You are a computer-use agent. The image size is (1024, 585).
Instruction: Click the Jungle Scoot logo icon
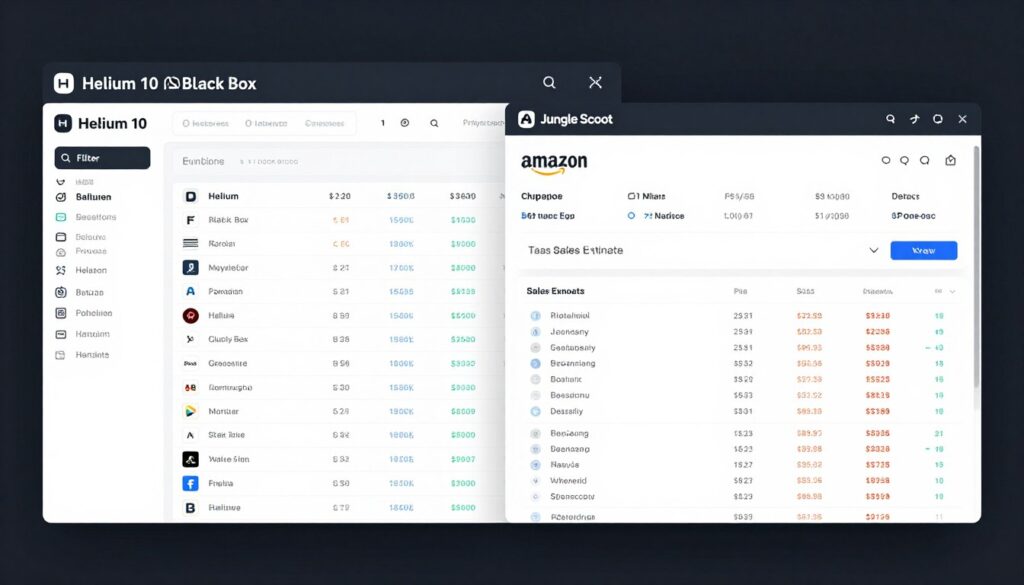pos(527,119)
